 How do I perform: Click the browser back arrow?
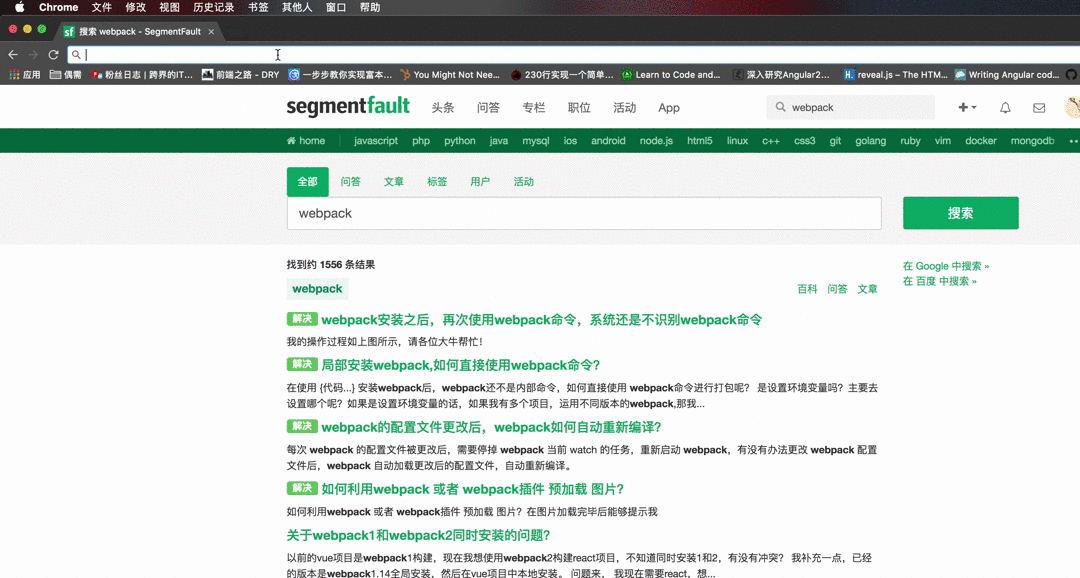coord(13,54)
